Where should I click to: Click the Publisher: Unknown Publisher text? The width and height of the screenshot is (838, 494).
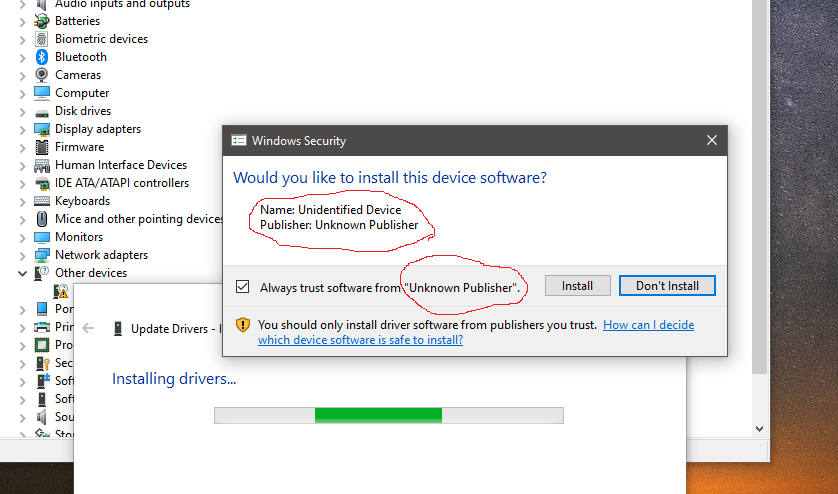tap(339, 225)
